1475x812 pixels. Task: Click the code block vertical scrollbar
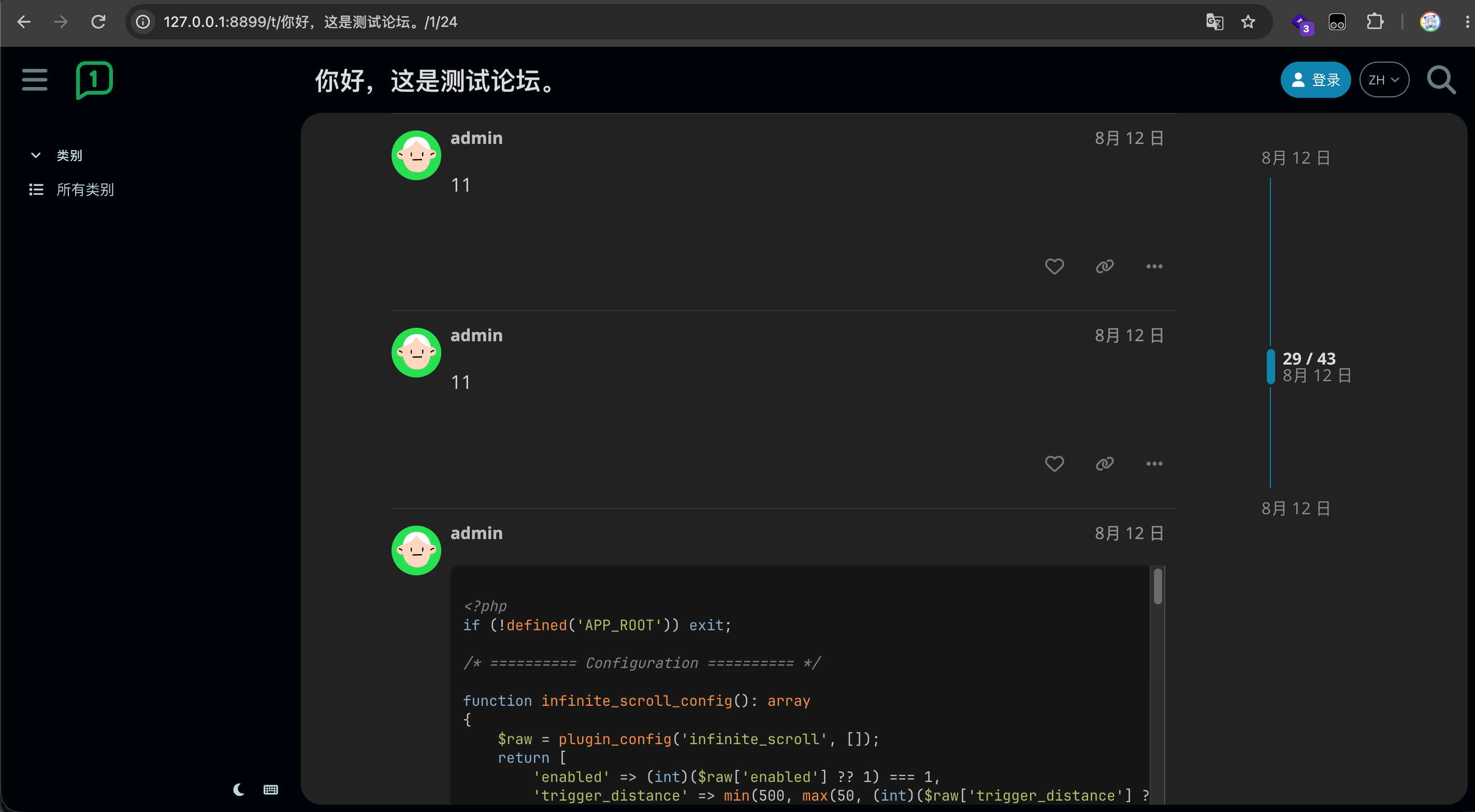click(1157, 586)
